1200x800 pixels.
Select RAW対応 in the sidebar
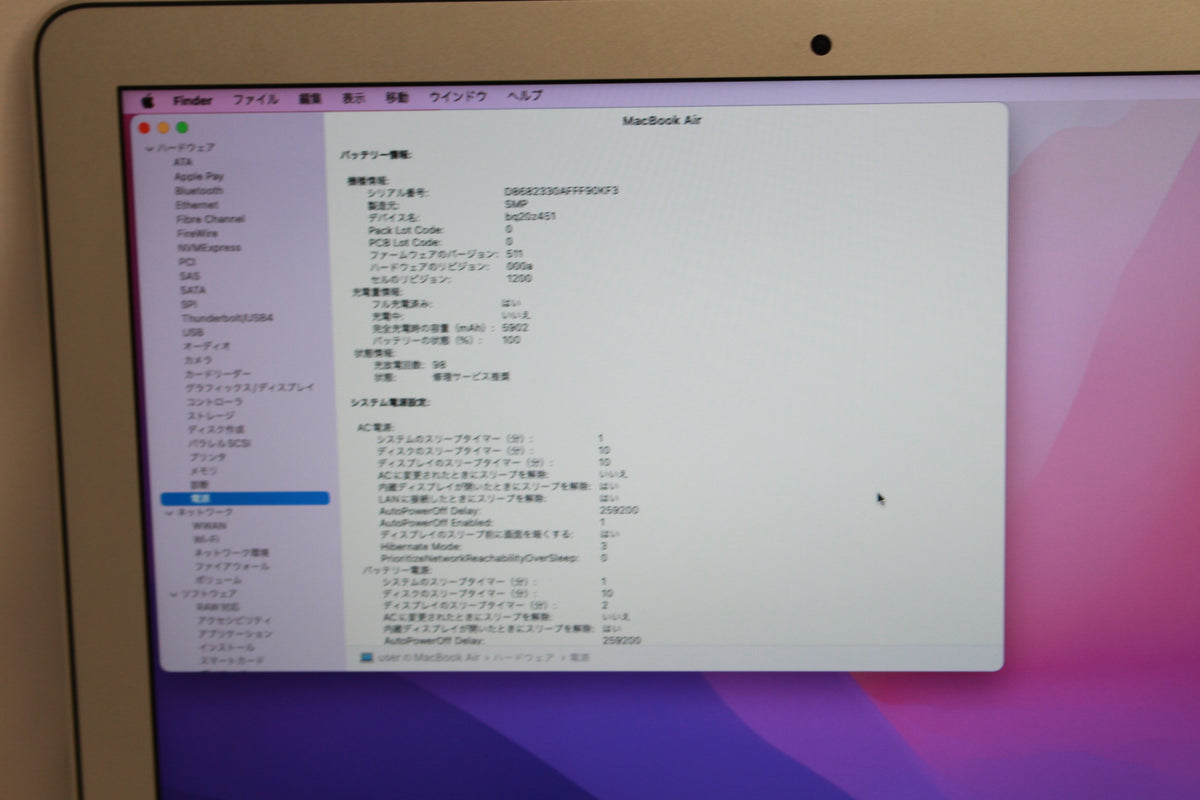coord(217,607)
